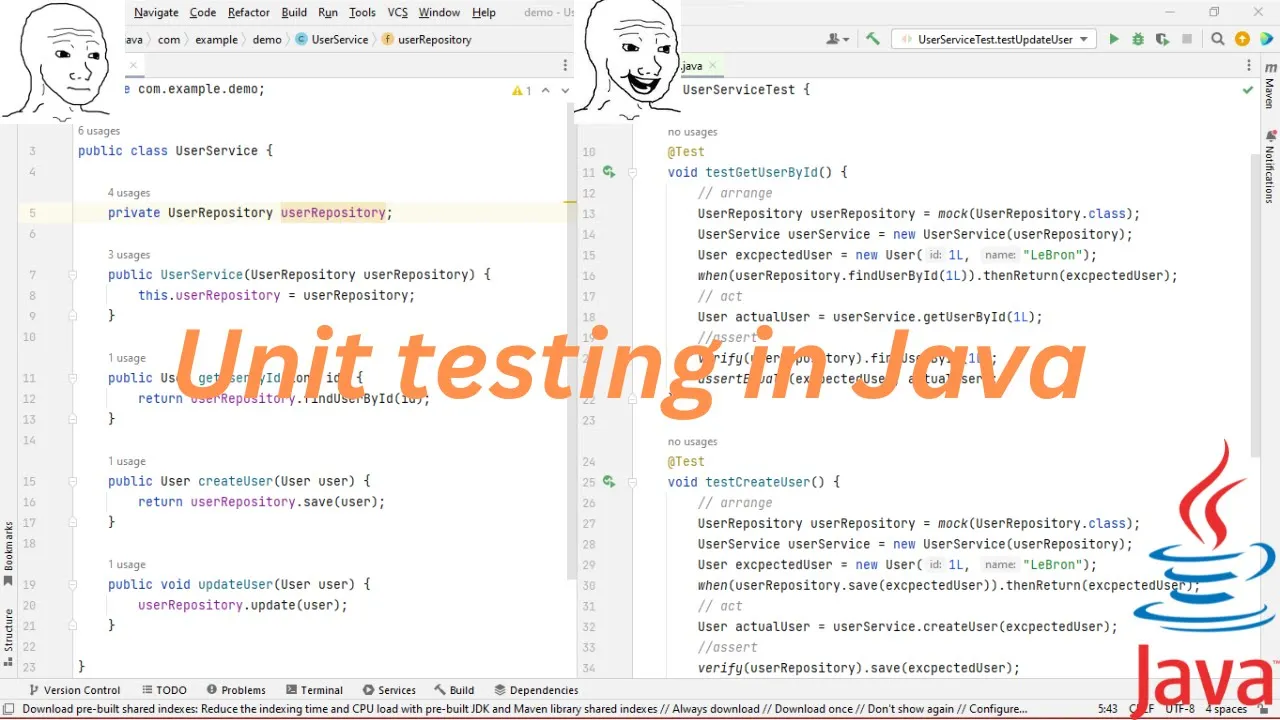1280x720 pixels.
Task: Open the Build tool window
Action: tap(454, 690)
